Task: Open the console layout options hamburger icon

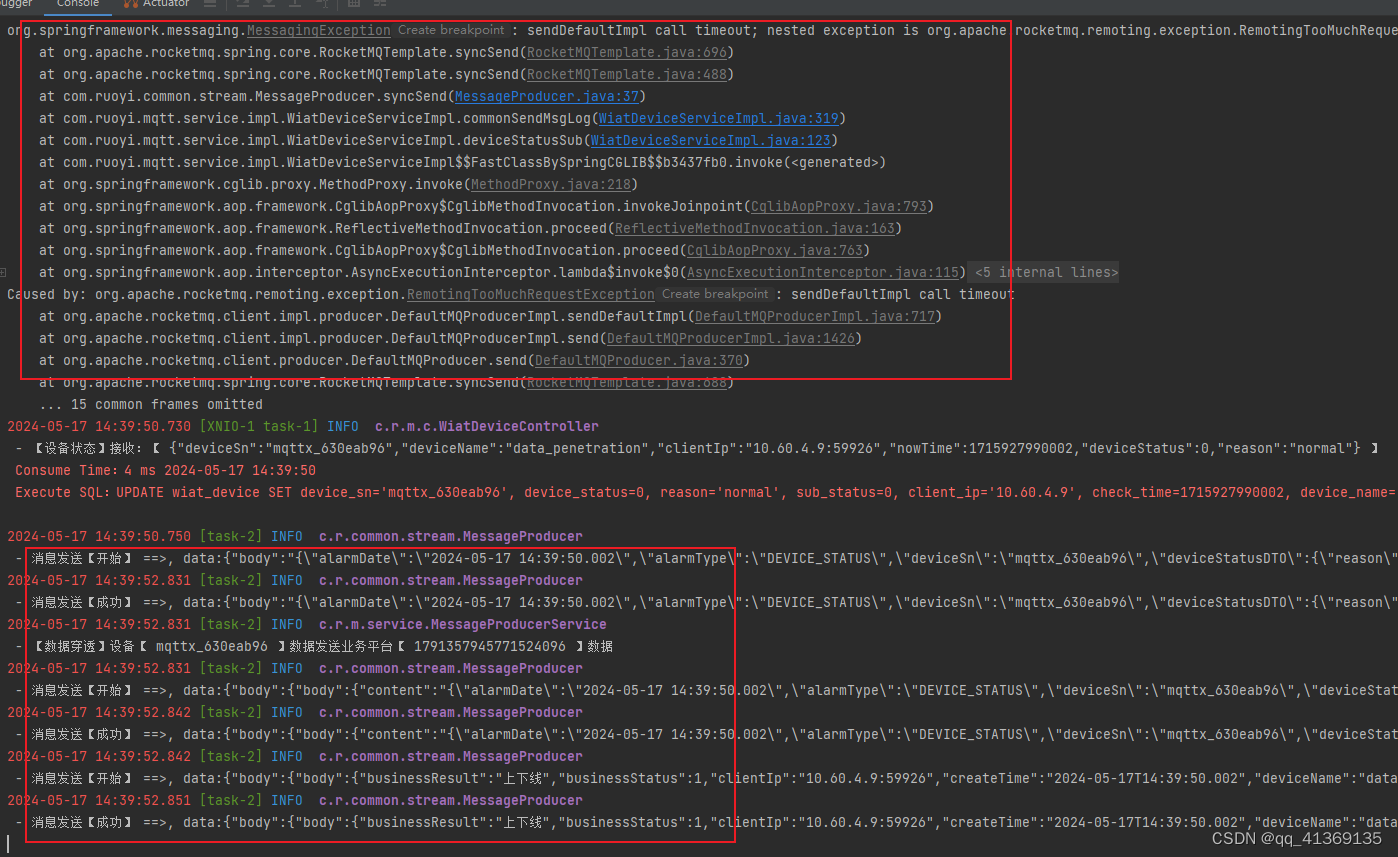Action: [x=209, y=5]
